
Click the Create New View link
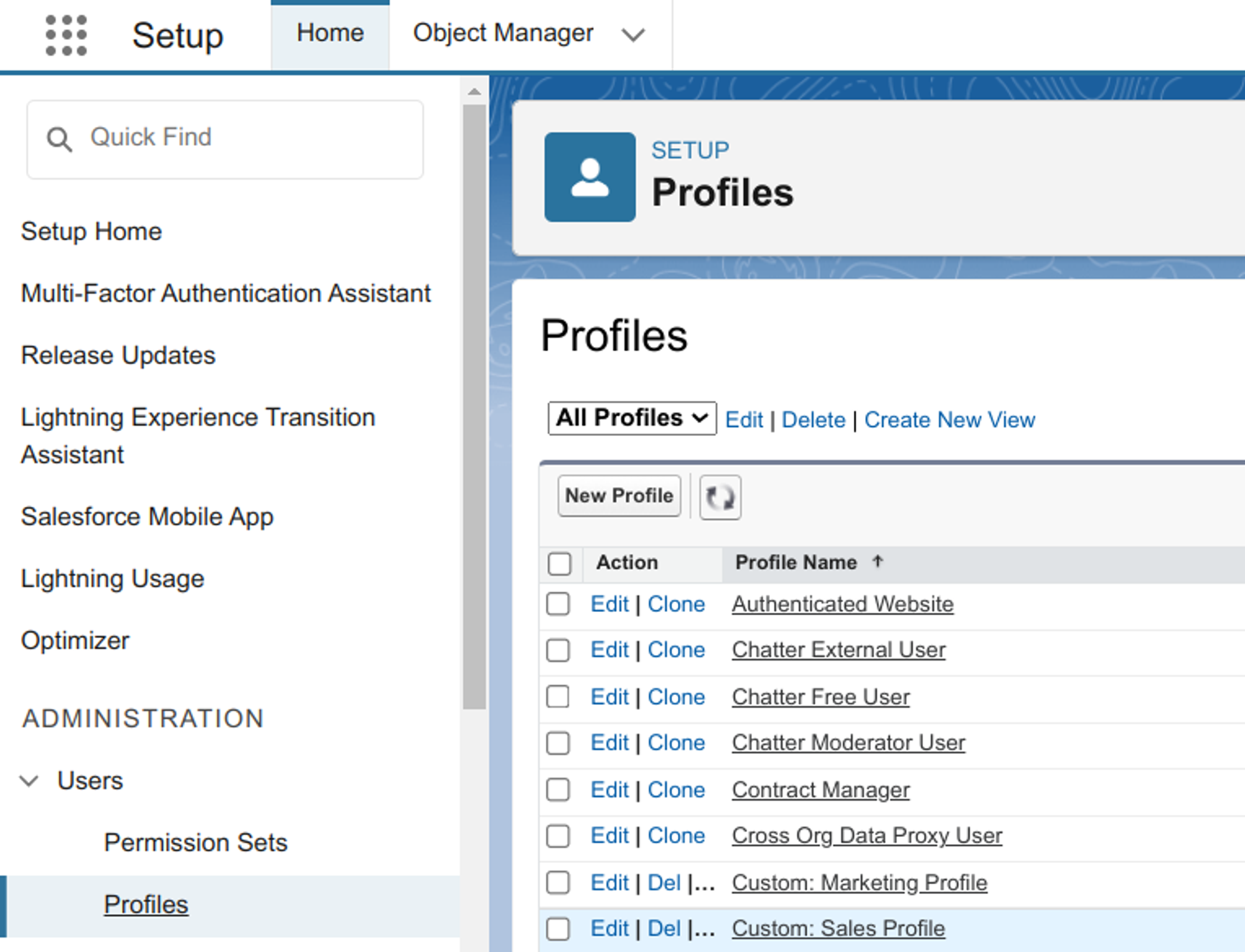coord(949,420)
